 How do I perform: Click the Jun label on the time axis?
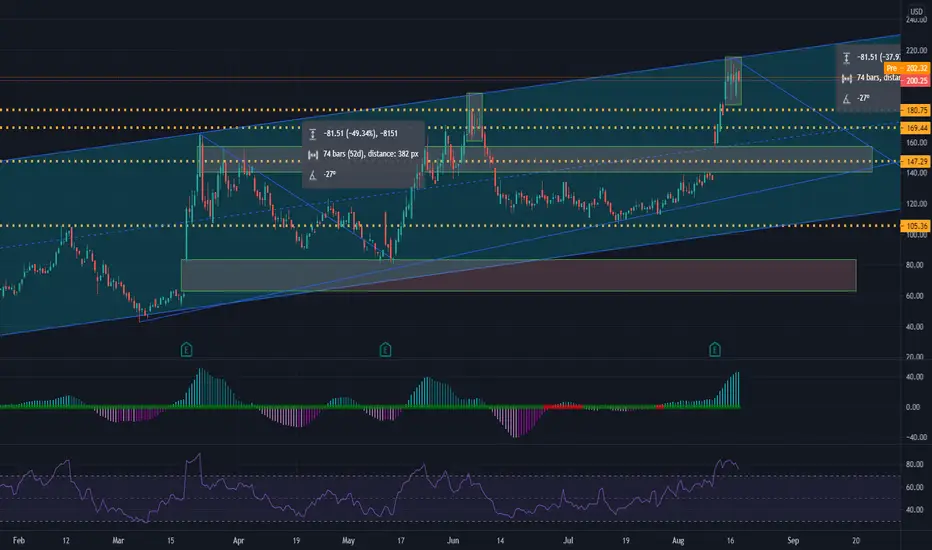[x=453, y=540]
